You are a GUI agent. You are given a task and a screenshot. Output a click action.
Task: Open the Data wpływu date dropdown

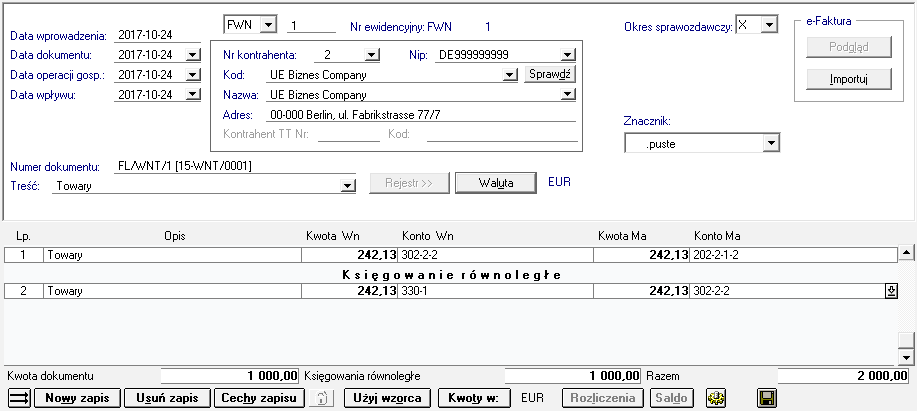(193, 95)
